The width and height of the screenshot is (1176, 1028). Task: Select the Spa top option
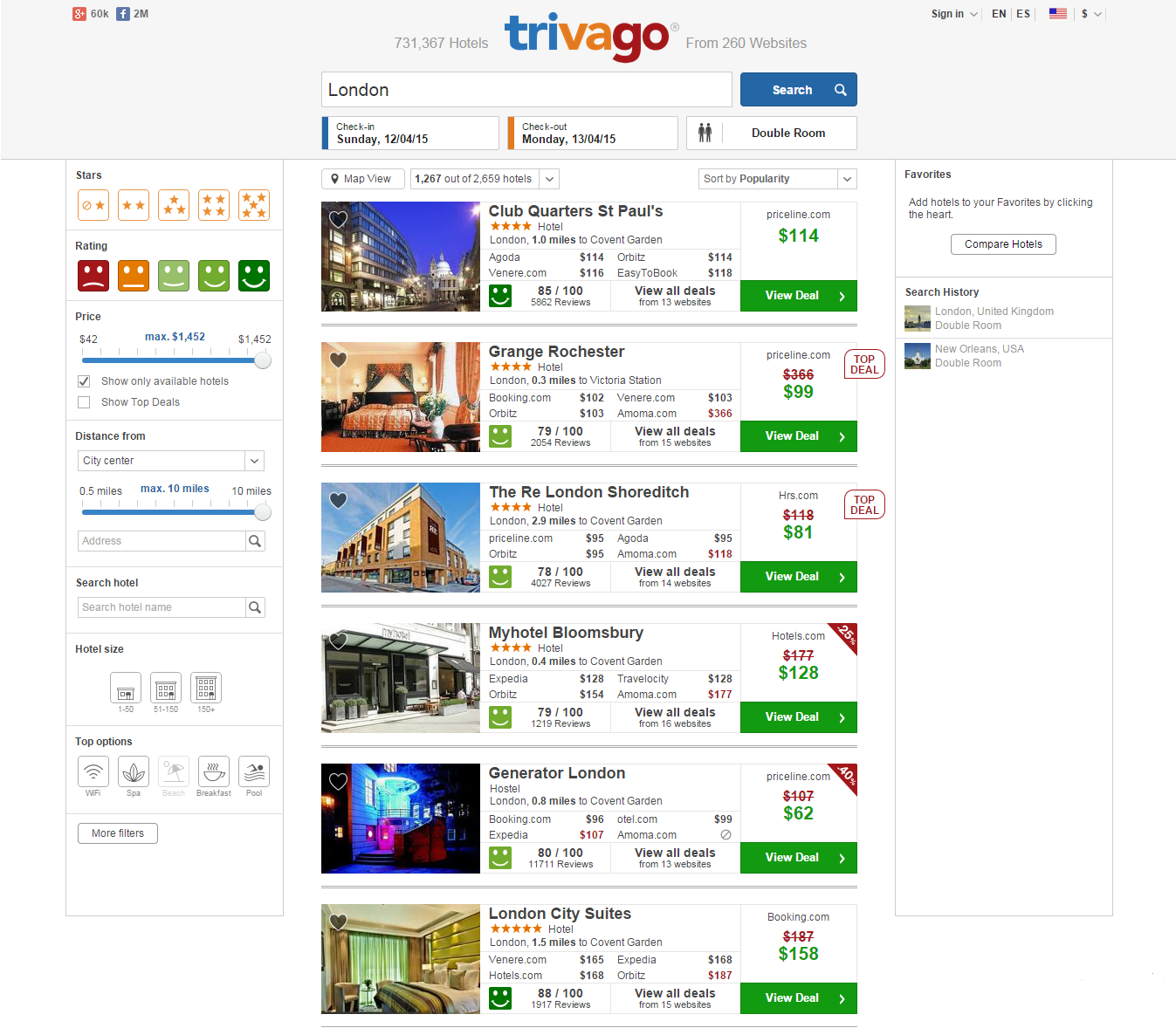pyautogui.click(x=134, y=772)
